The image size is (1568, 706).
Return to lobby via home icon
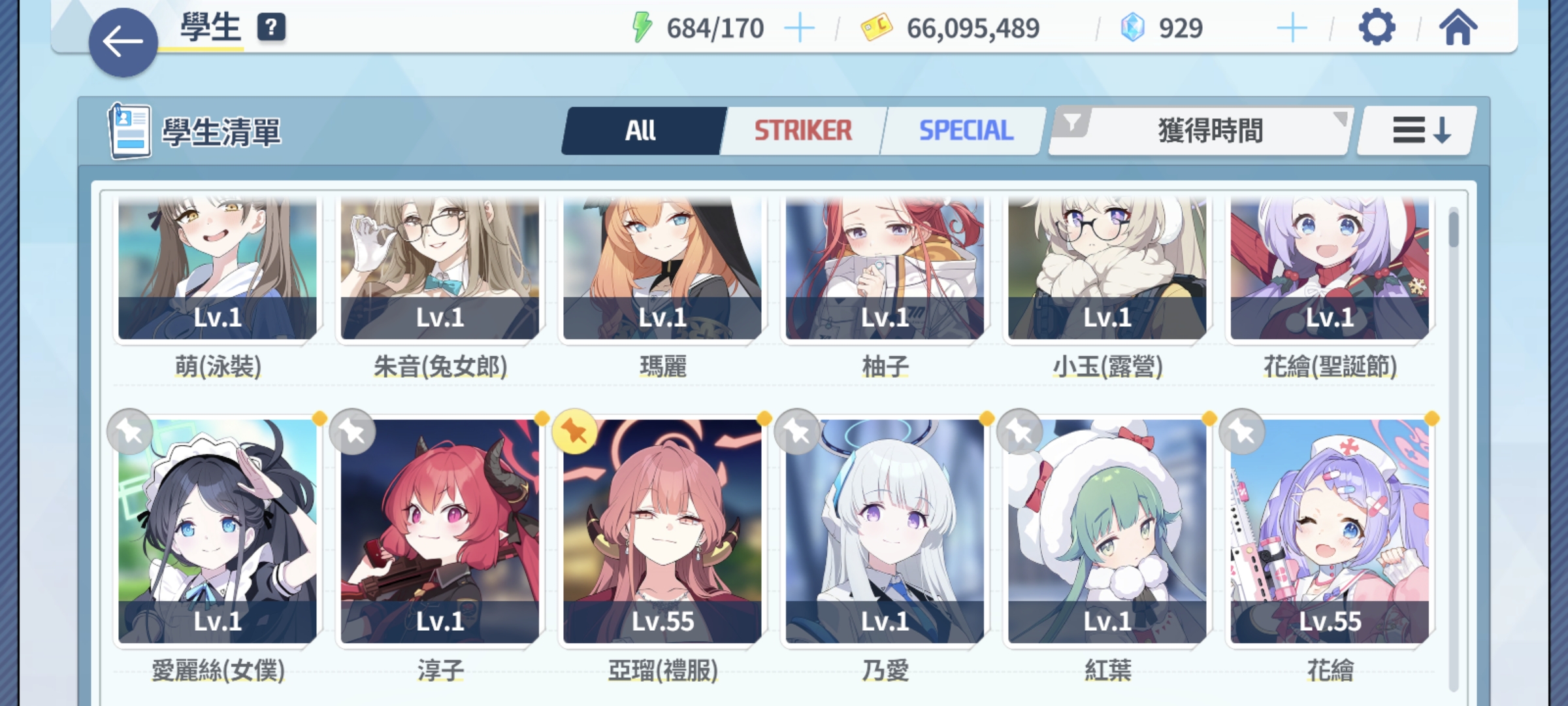(1458, 28)
